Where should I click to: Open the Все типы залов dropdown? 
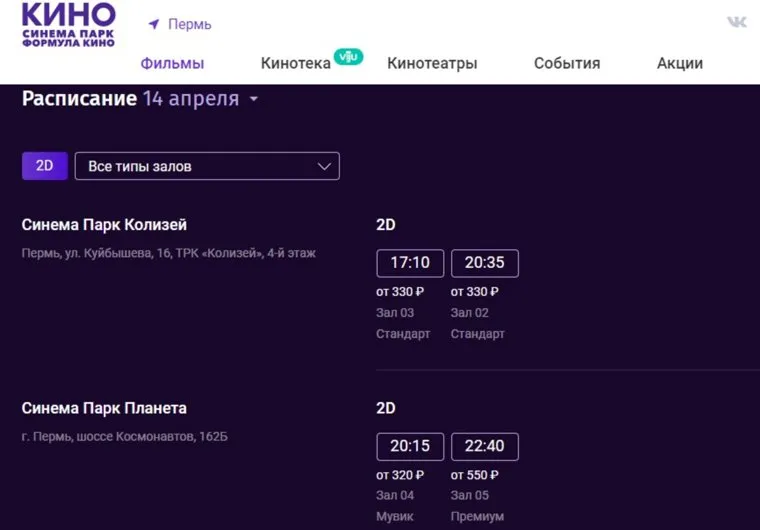[x=207, y=166]
